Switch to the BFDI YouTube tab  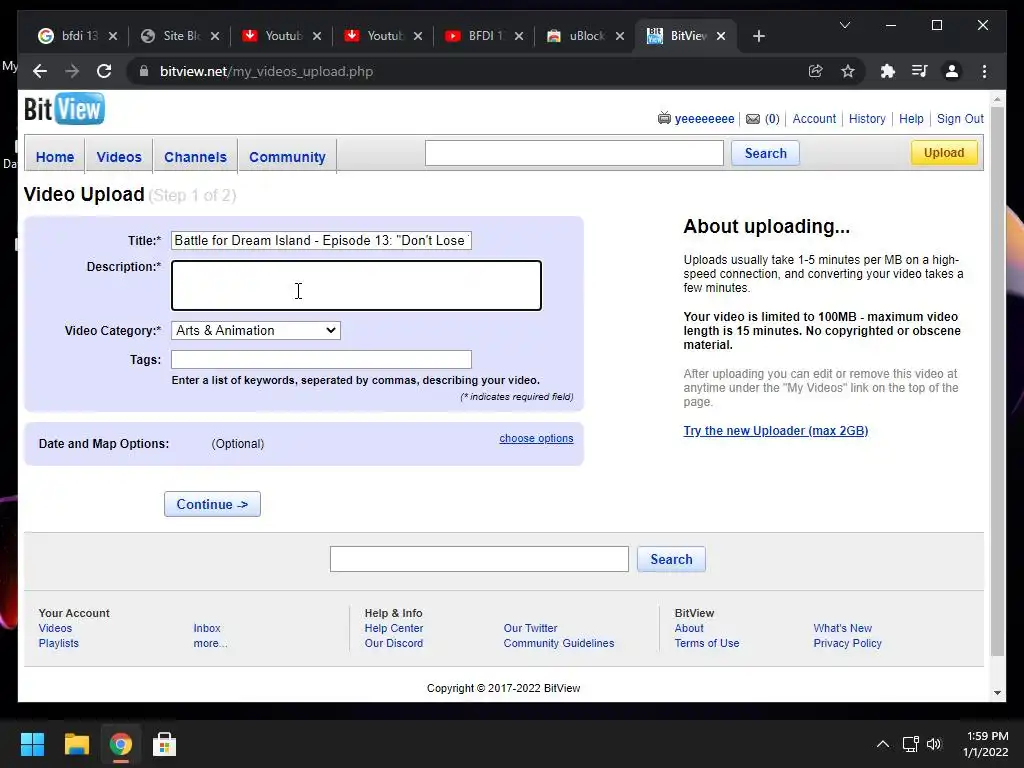click(477, 36)
